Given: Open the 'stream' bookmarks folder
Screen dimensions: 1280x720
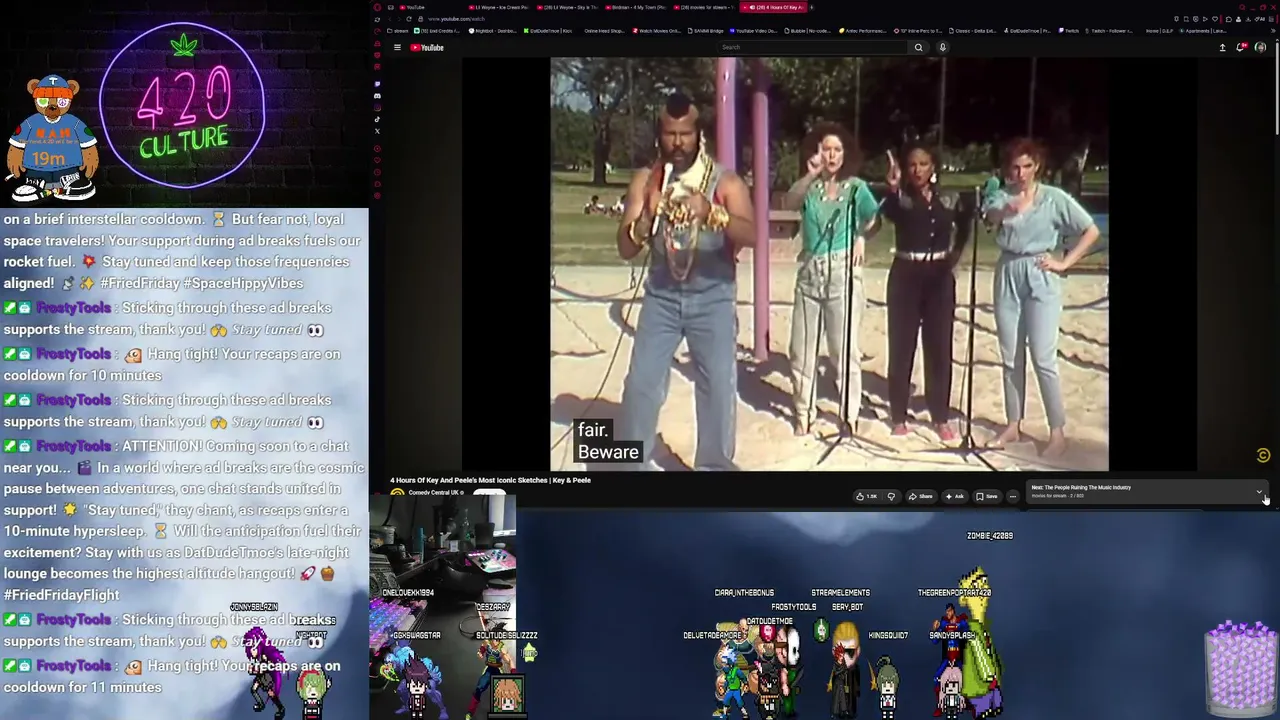Looking at the screenshot, I should point(397,31).
